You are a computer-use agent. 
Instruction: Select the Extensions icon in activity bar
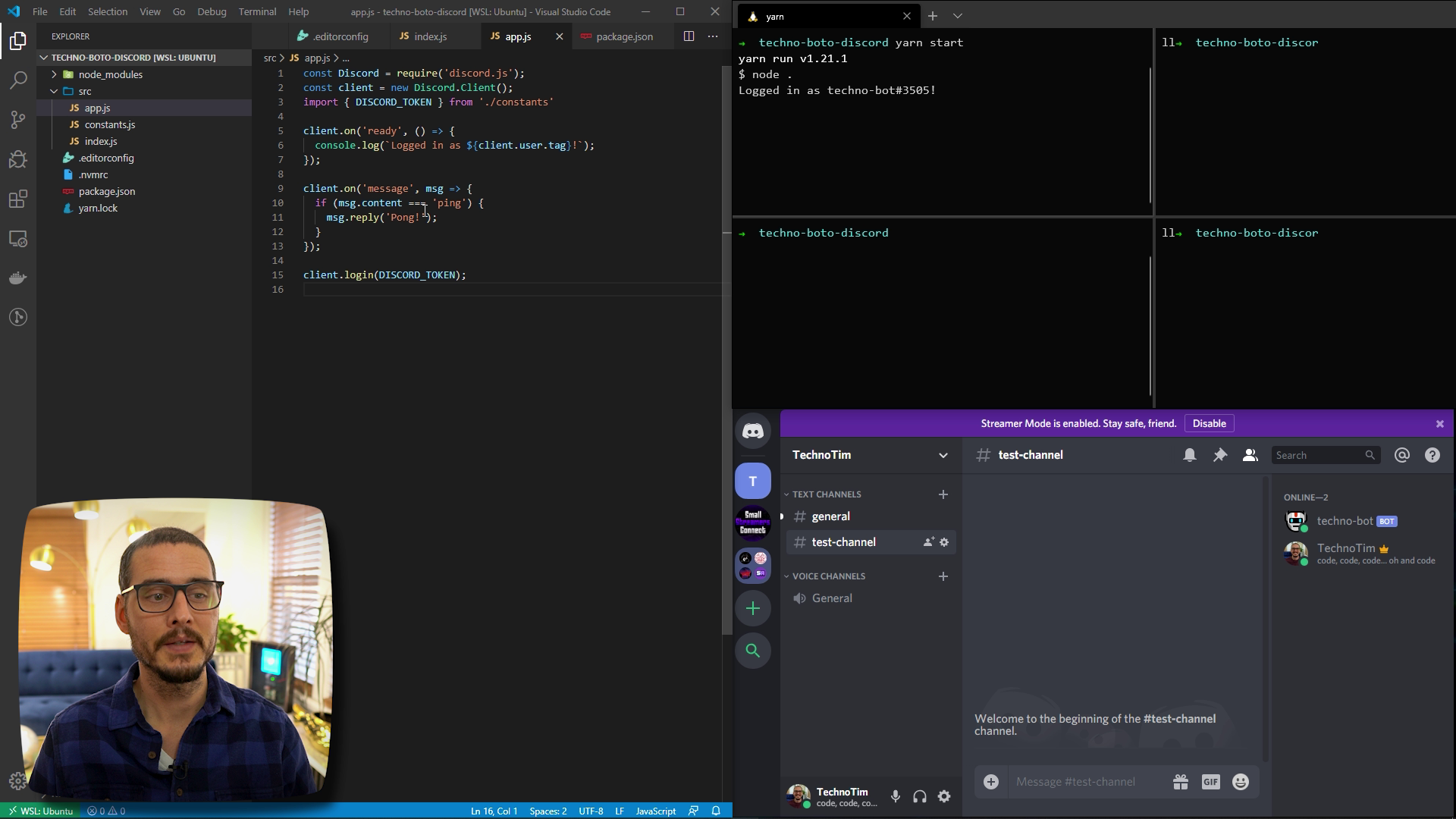point(18,199)
